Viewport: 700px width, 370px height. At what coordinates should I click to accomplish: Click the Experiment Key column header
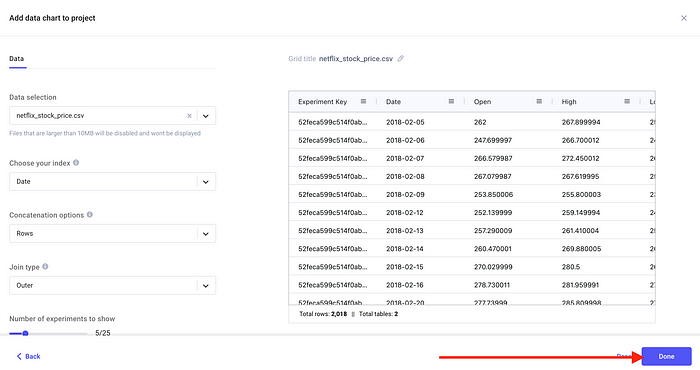click(x=322, y=102)
